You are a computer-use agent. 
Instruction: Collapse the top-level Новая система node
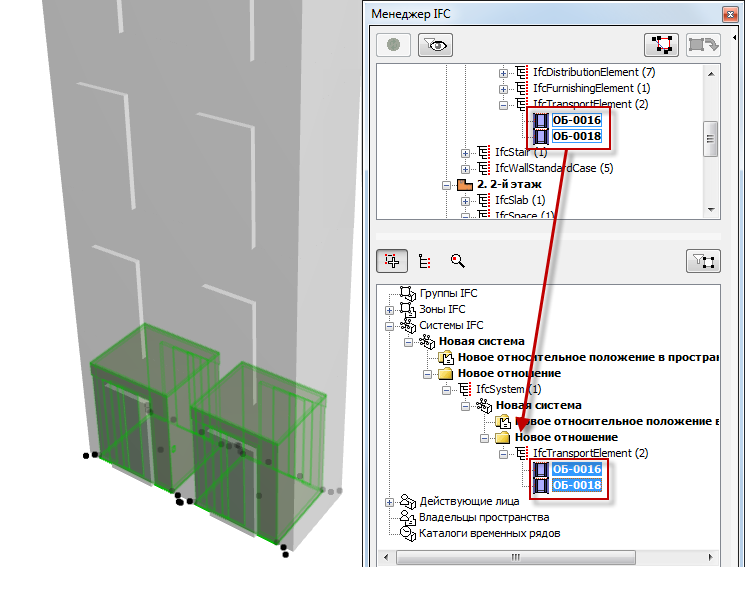coord(408,342)
